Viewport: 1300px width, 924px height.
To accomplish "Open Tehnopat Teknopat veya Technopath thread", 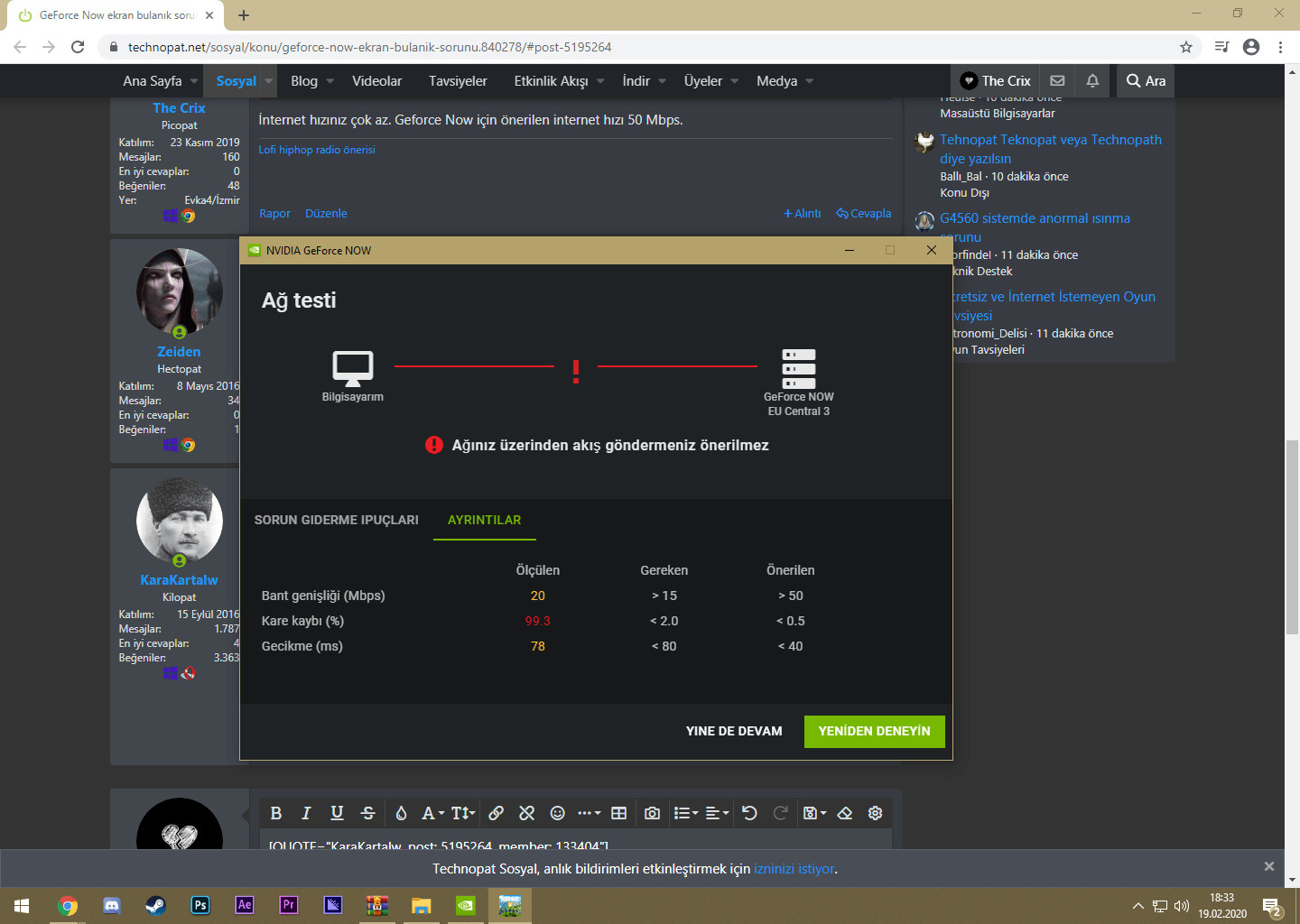I will pyautogui.click(x=1051, y=149).
